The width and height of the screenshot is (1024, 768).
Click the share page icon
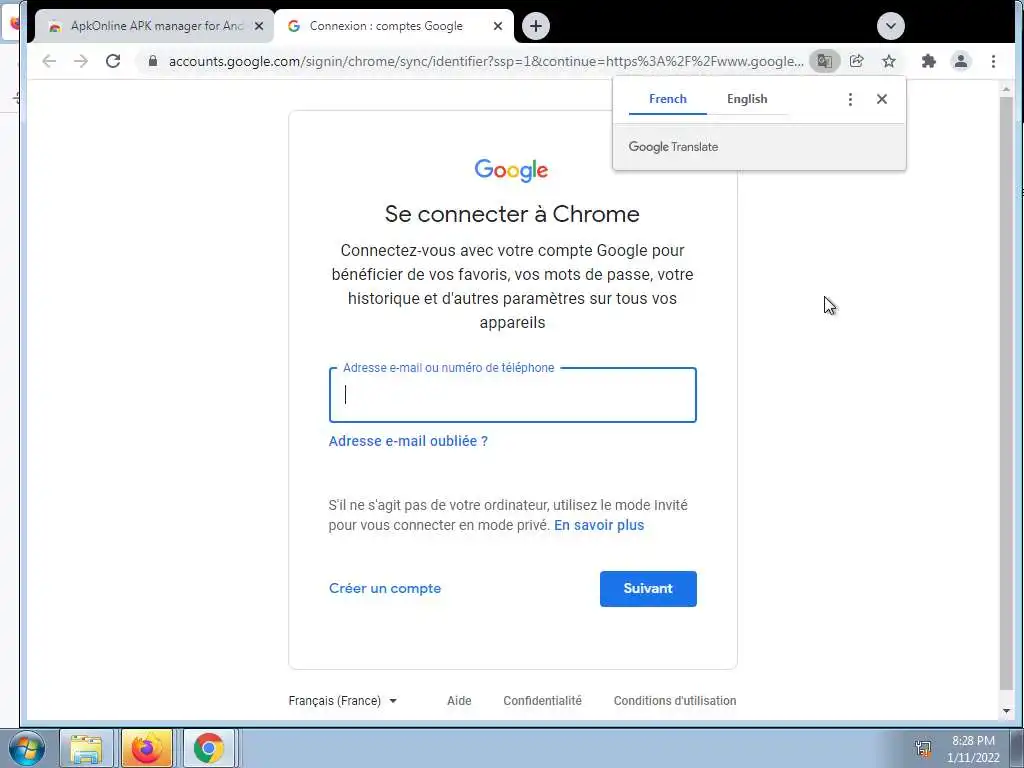click(x=857, y=61)
